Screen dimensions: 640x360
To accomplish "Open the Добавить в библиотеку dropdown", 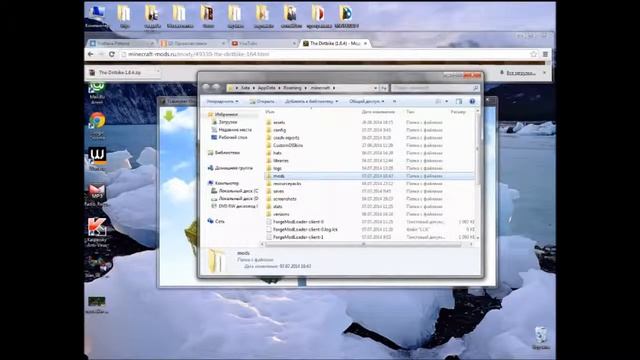I will click(x=311, y=101).
